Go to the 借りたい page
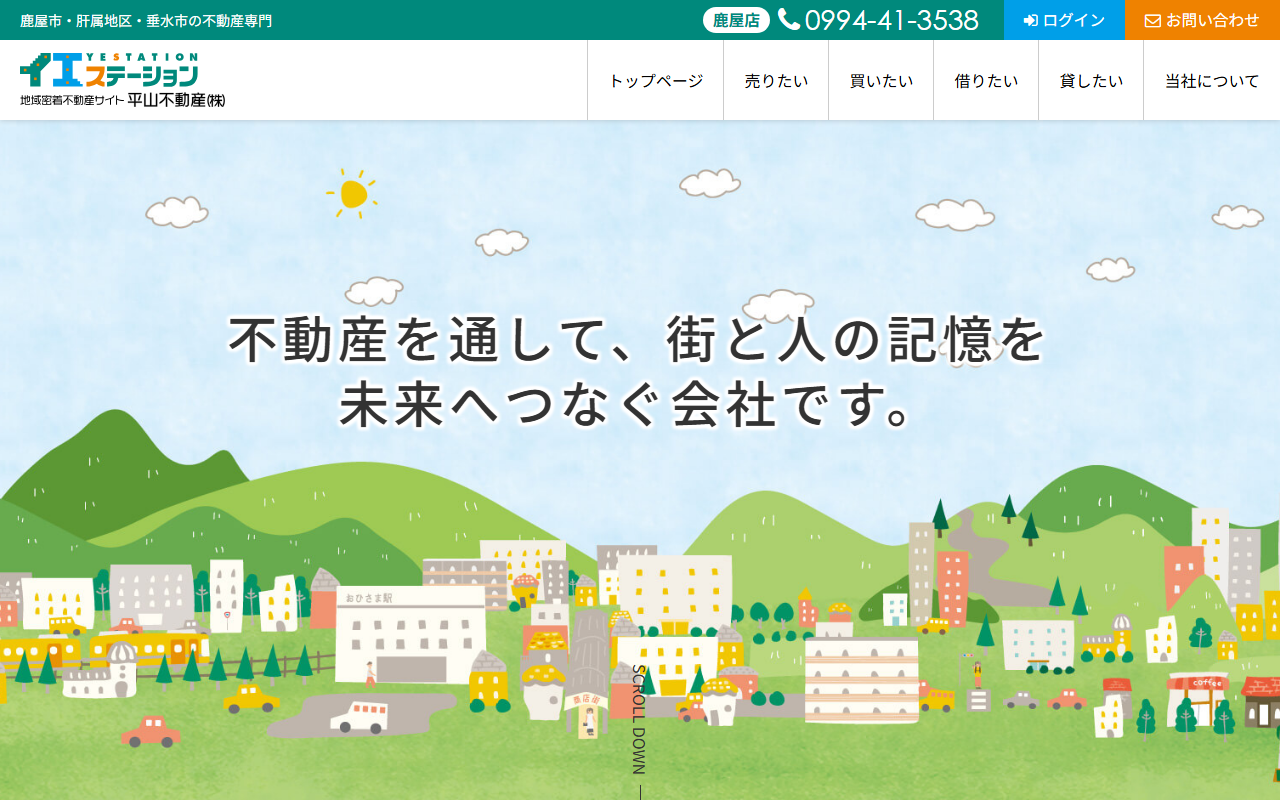The width and height of the screenshot is (1280, 800). tap(986, 81)
